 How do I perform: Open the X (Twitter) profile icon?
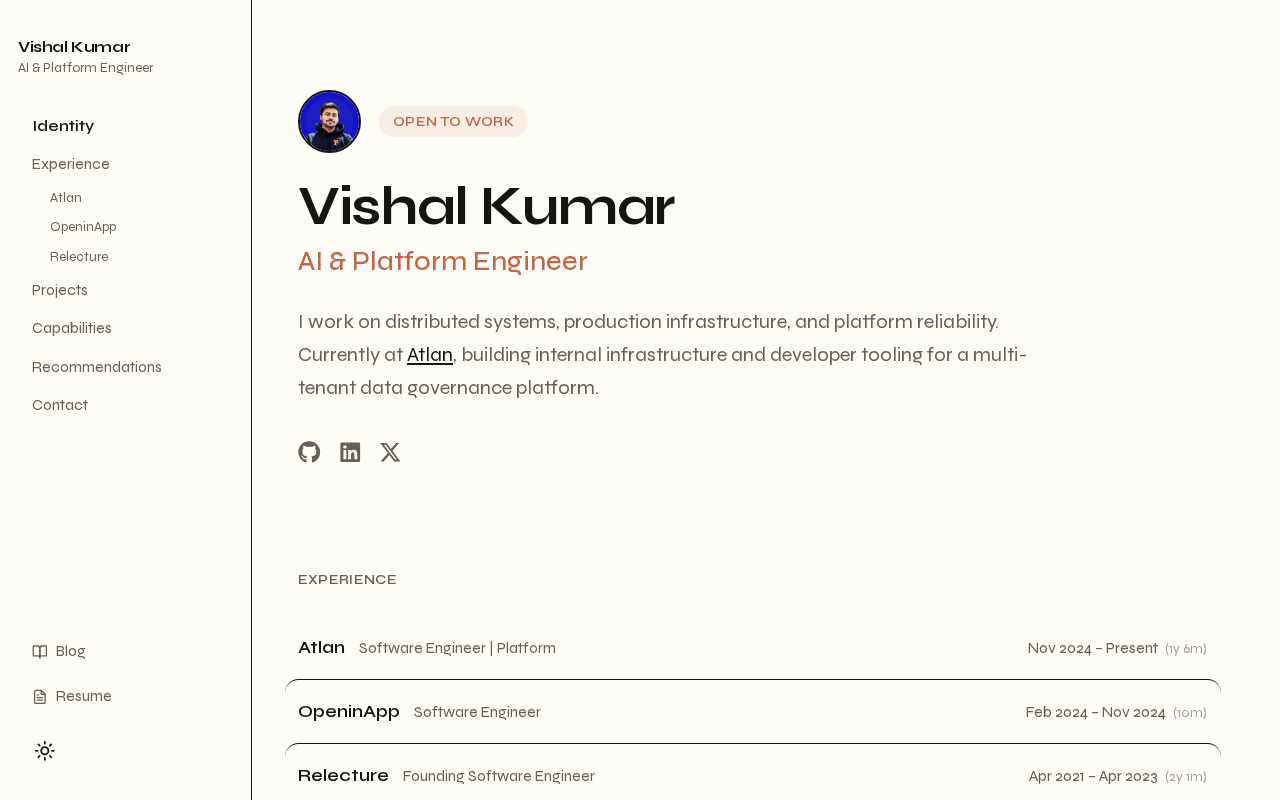(x=390, y=452)
